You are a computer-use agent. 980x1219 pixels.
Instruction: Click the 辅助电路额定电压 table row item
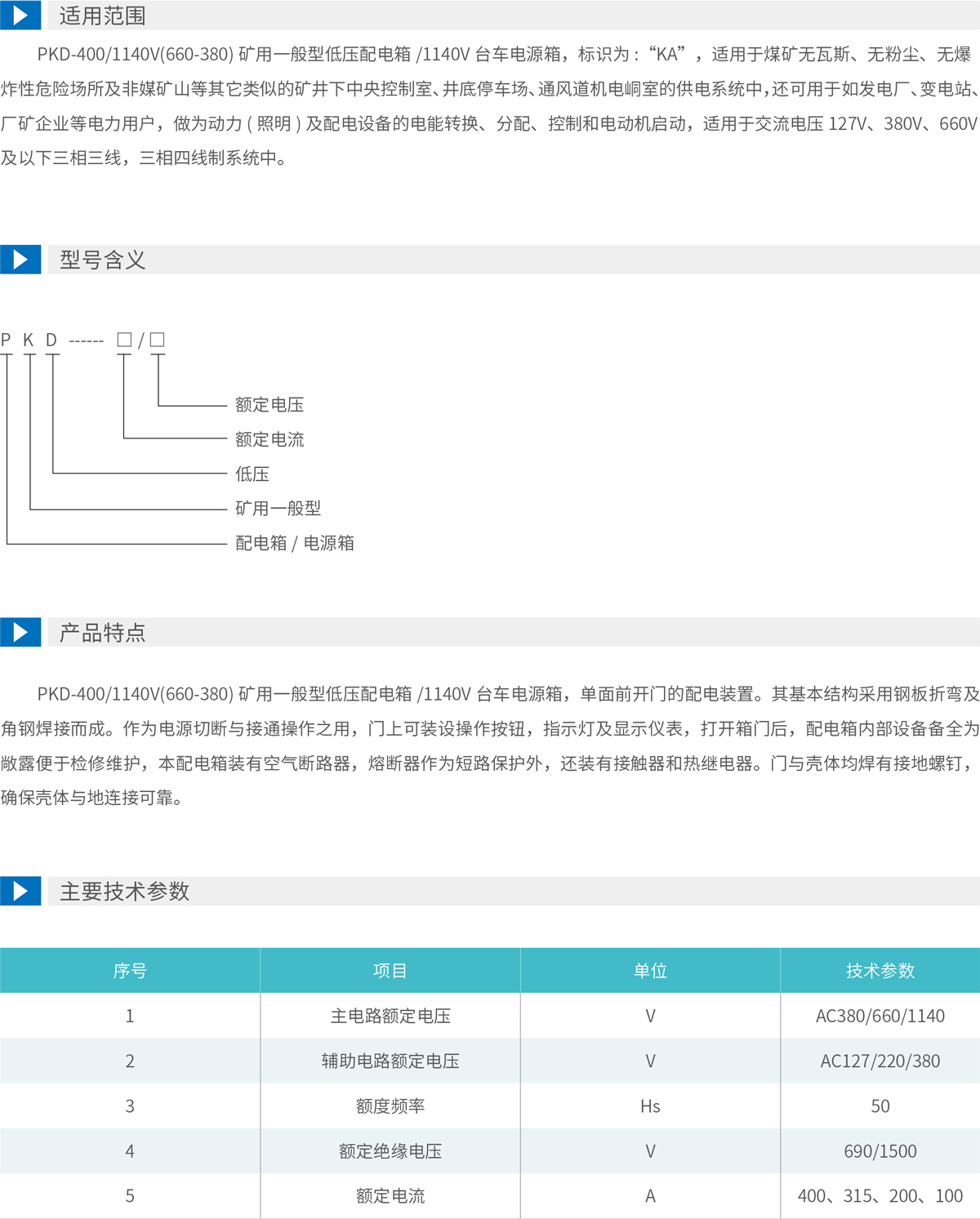[x=390, y=1061]
